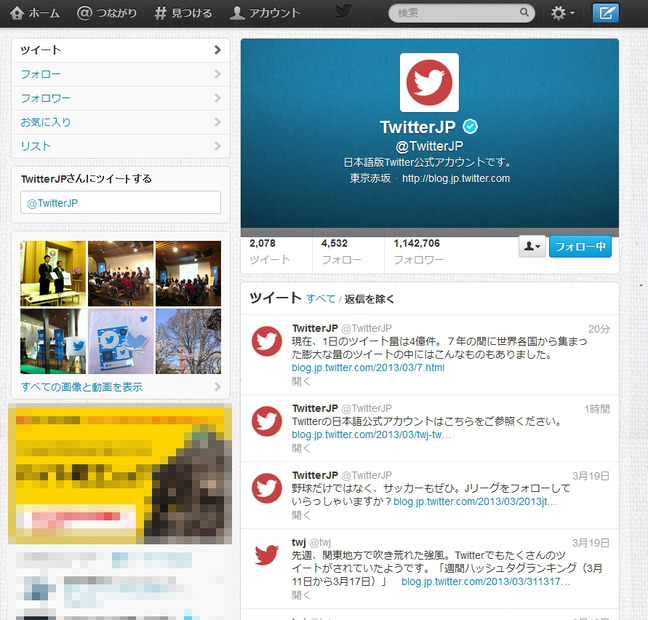
Task: Open the Twitter stickers photo thumbnail
Action: (121, 341)
